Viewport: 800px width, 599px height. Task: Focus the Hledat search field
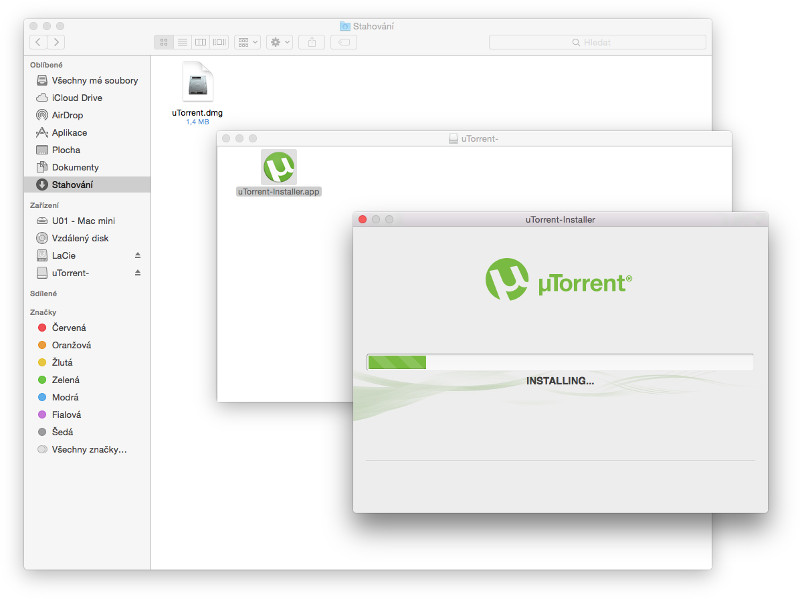tap(597, 42)
